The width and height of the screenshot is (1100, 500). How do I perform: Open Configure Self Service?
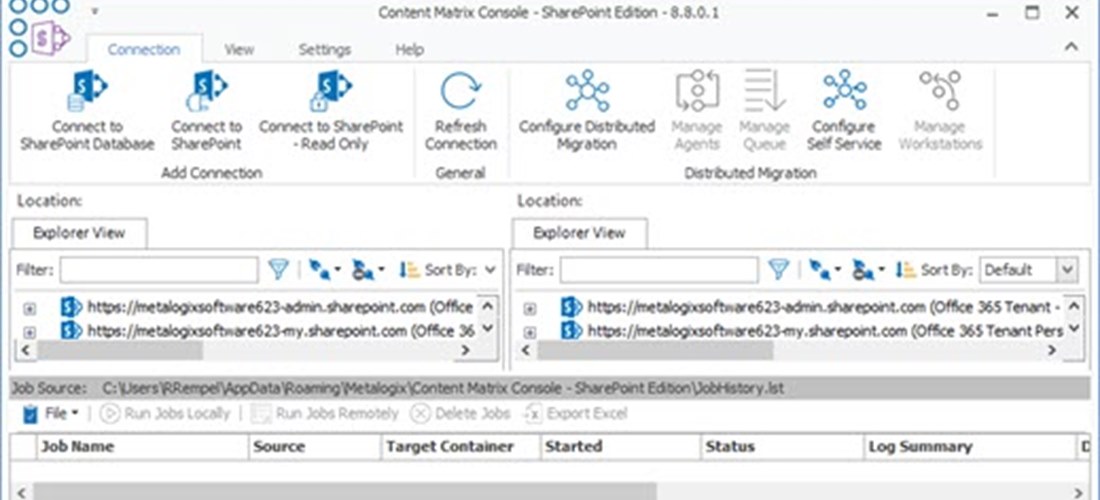tap(844, 93)
